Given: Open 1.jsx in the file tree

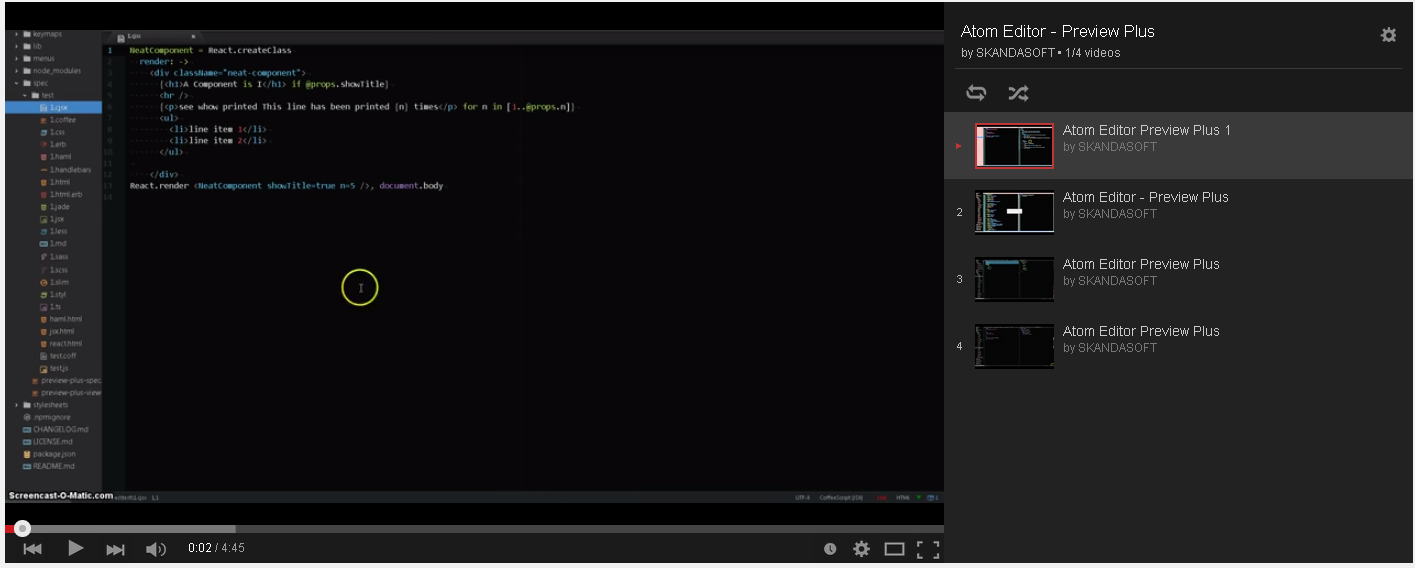Looking at the screenshot, I should pos(52,219).
